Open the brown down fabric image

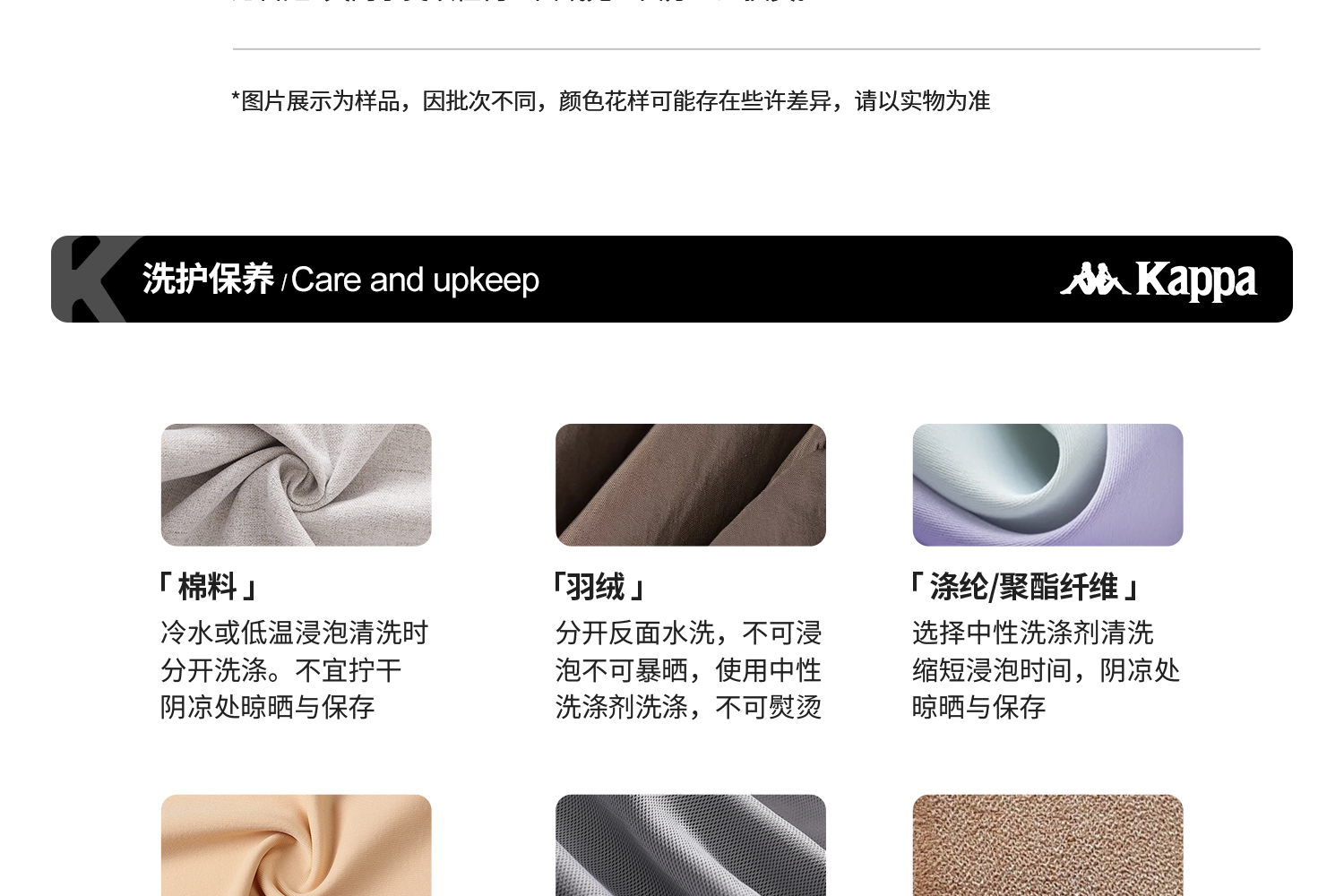[x=690, y=485]
